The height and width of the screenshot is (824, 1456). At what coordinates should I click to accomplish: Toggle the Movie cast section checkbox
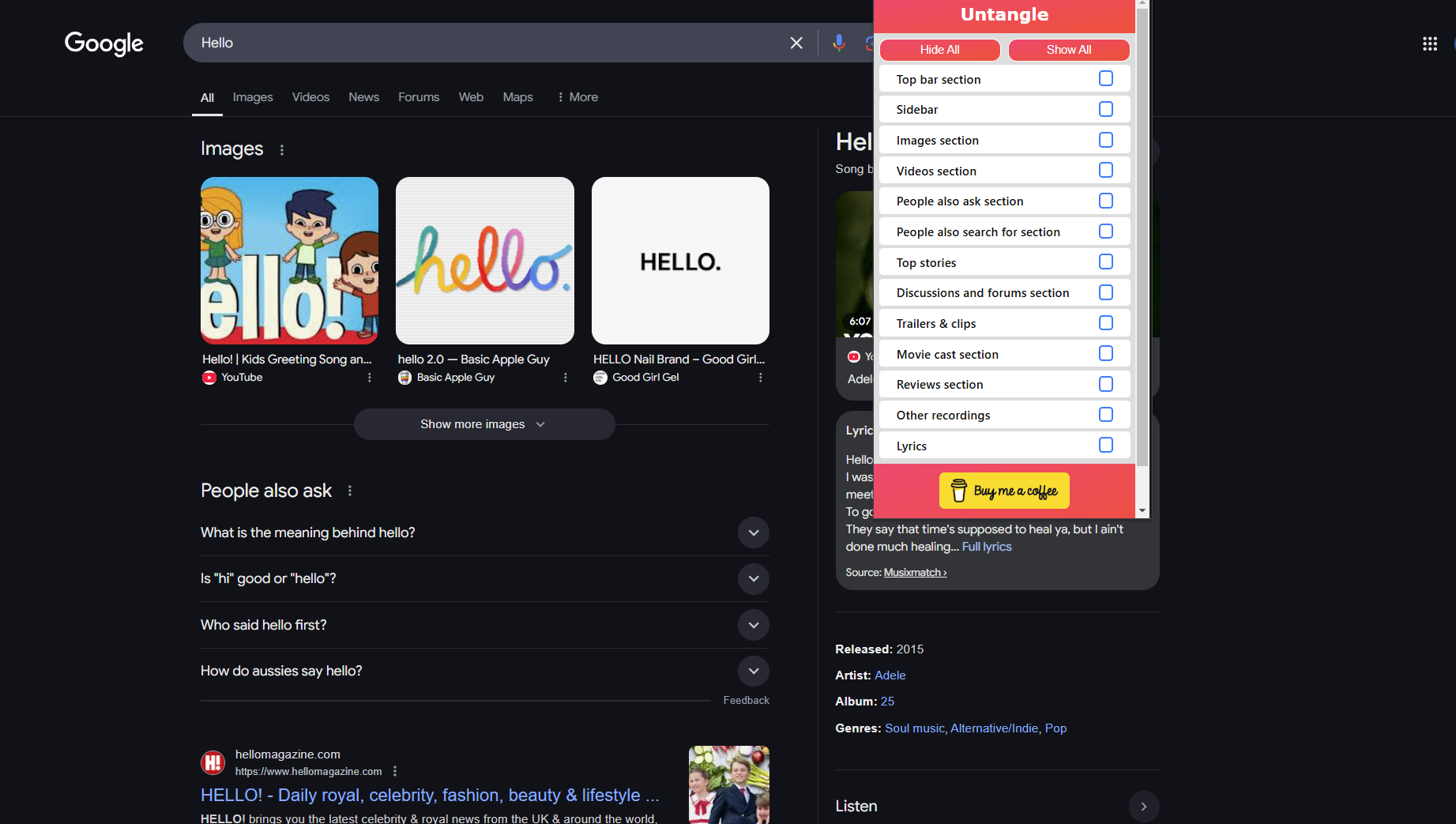pyautogui.click(x=1106, y=354)
